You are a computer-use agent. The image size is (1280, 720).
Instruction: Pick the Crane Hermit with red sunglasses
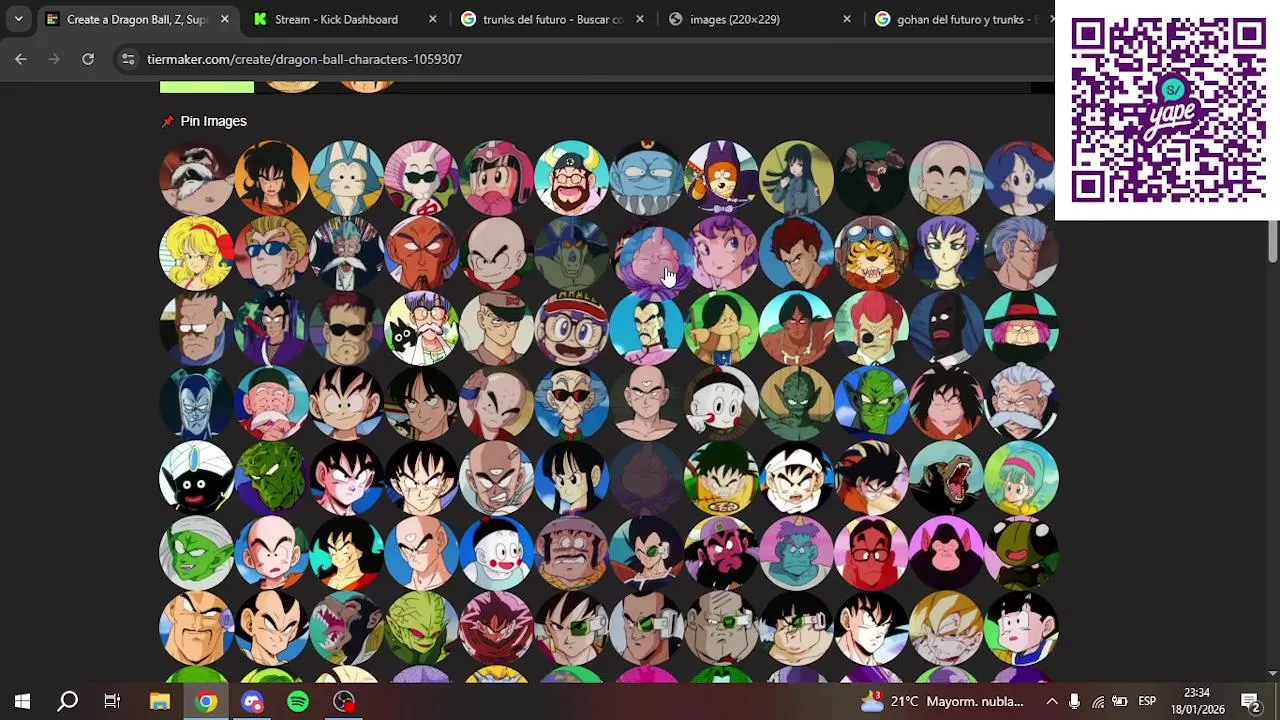click(x=572, y=403)
